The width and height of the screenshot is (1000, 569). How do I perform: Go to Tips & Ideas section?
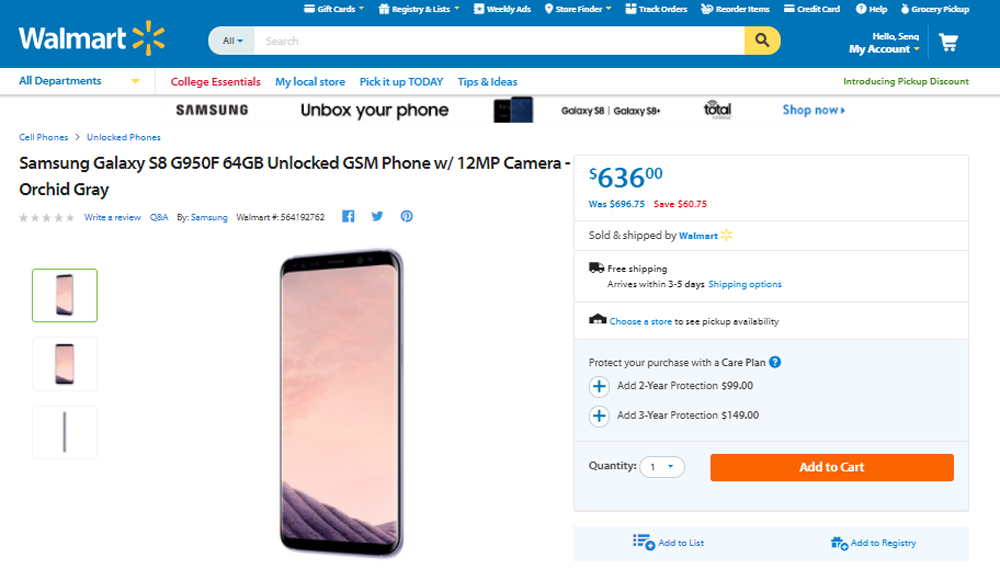[x=488, y=82]
